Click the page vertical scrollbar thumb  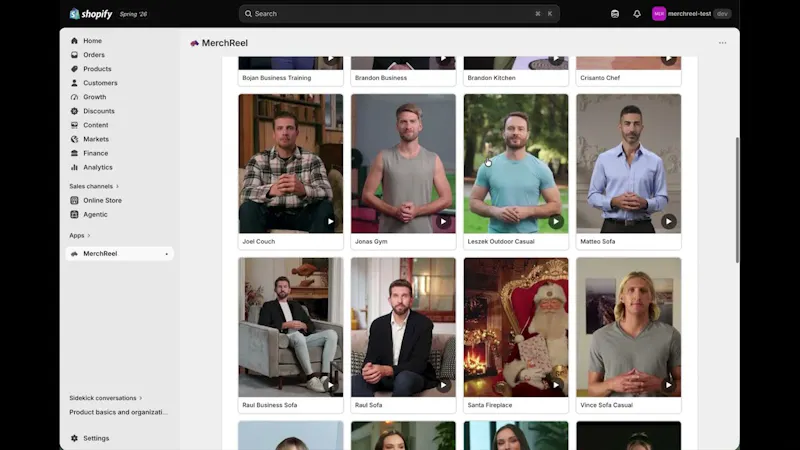737,200
